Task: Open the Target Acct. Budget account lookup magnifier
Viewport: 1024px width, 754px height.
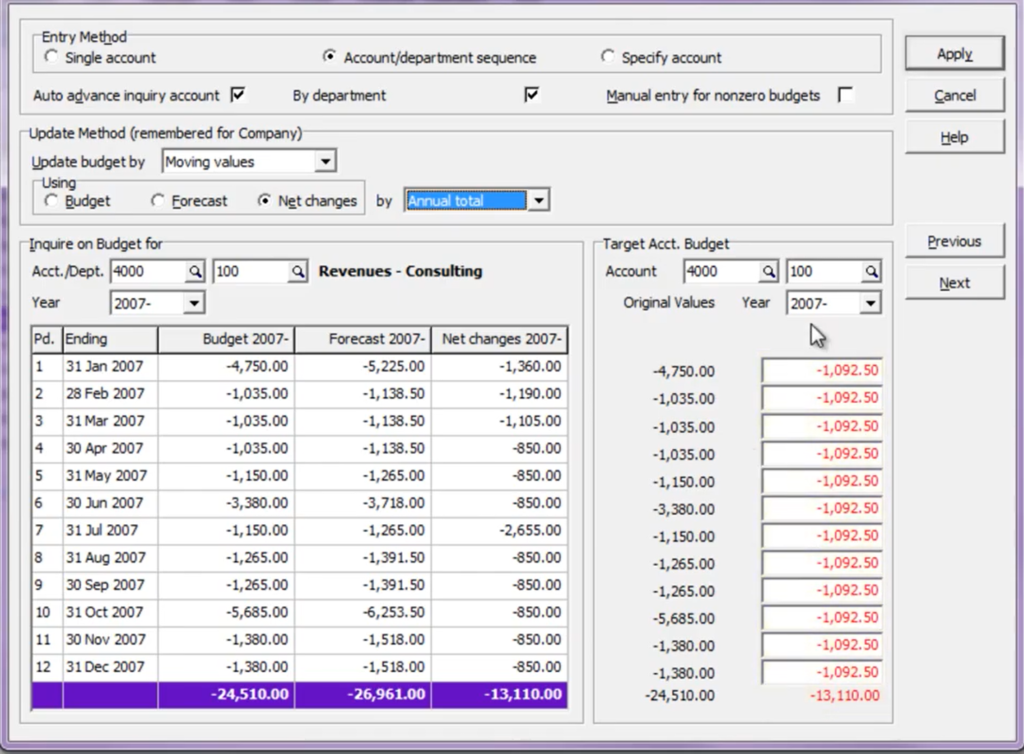Action: 769,272
